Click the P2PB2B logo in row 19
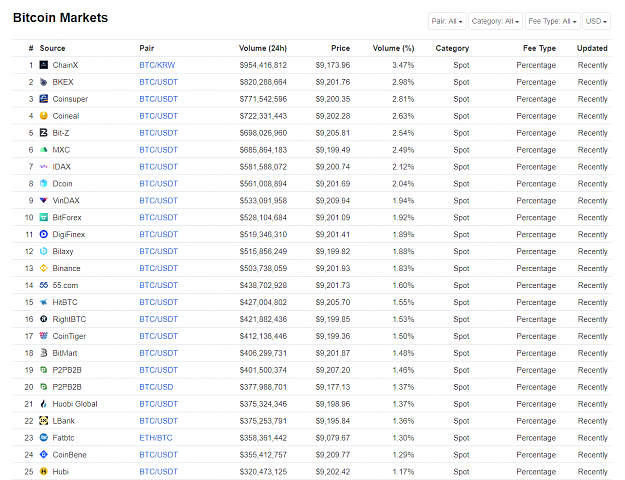The height and width of the screenshot is (480, 625). pos(43,370)
